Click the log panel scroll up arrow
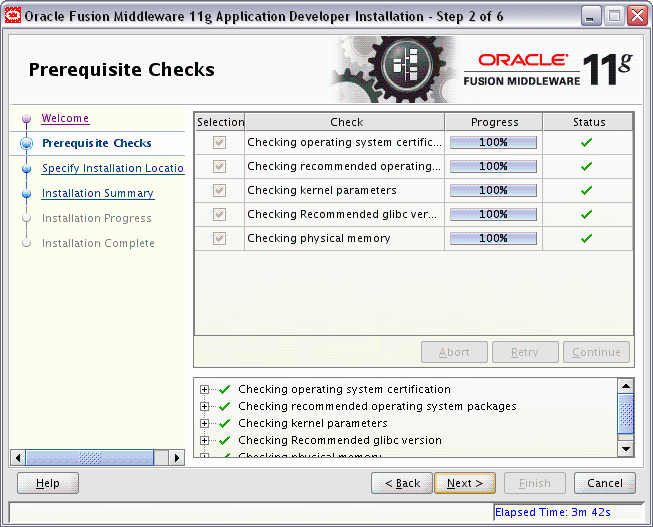Image resolution: width=653 pixels, height=527 pixels. coord(626,386)
